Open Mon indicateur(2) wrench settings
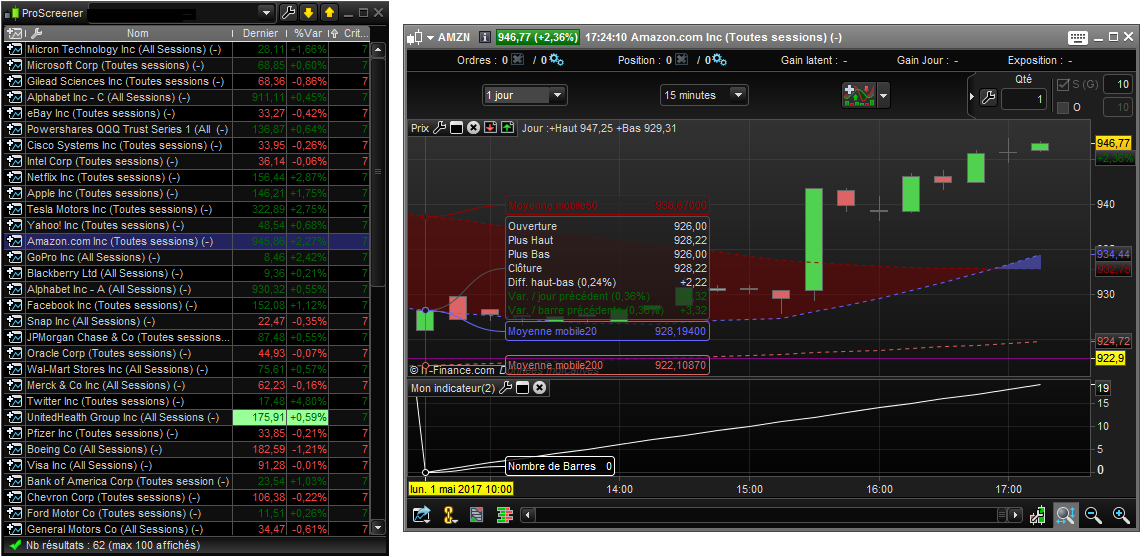This screenshot has height=557, width=1144. click(x=505, y=388)
